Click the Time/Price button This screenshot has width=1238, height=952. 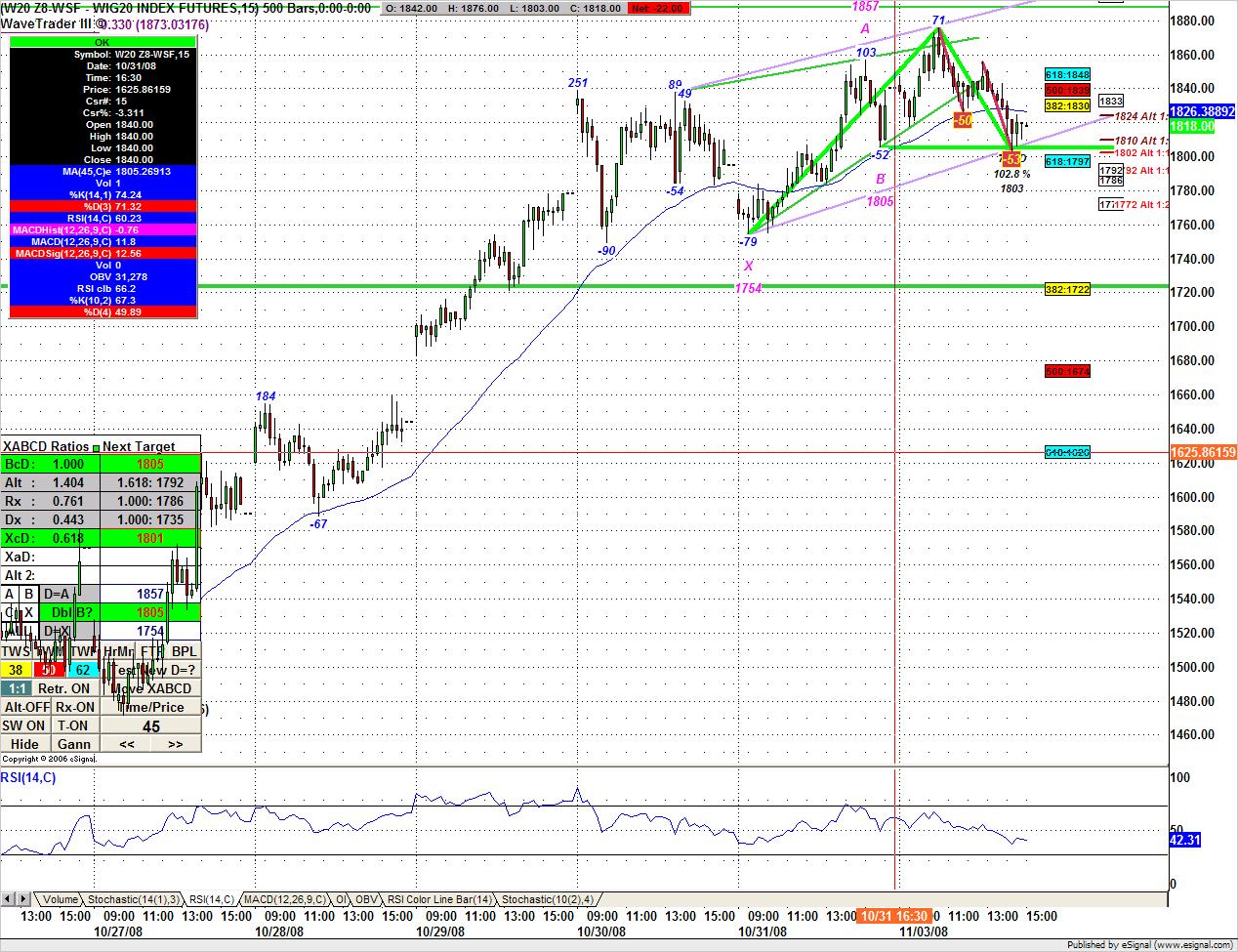(x=151, y=707)
